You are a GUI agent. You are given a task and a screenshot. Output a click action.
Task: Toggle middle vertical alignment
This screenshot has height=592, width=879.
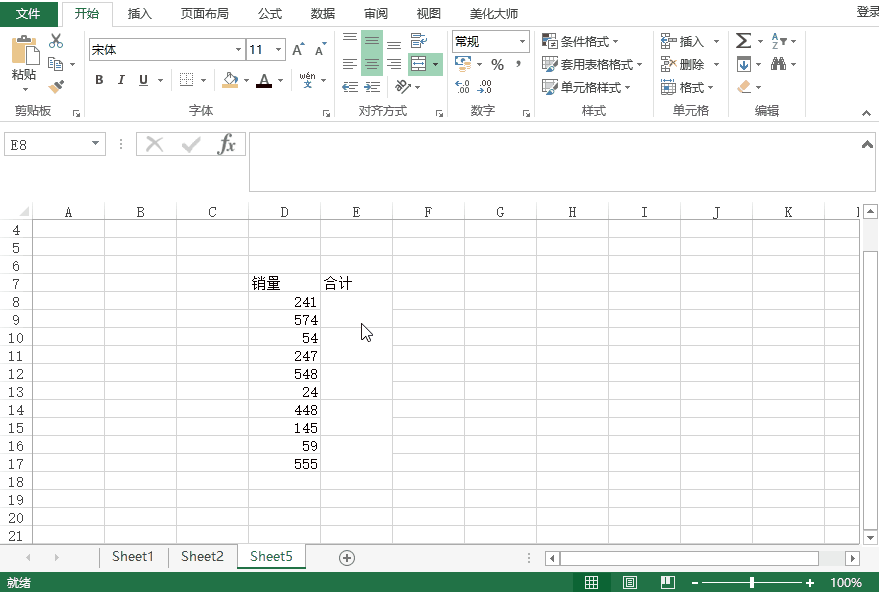coord(372,41)
